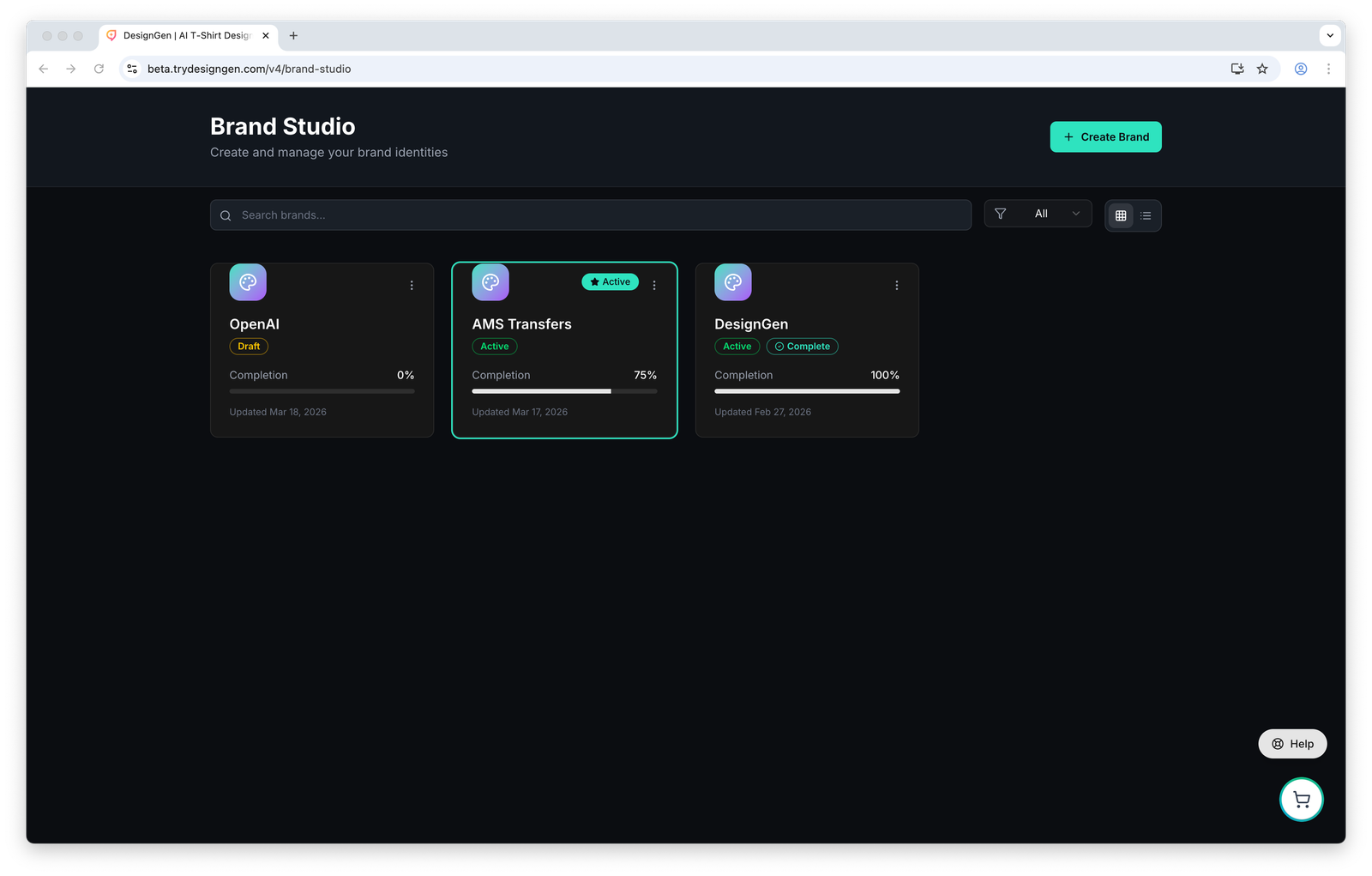Click the AMS Transfers completion progress bar

[564, 391]
